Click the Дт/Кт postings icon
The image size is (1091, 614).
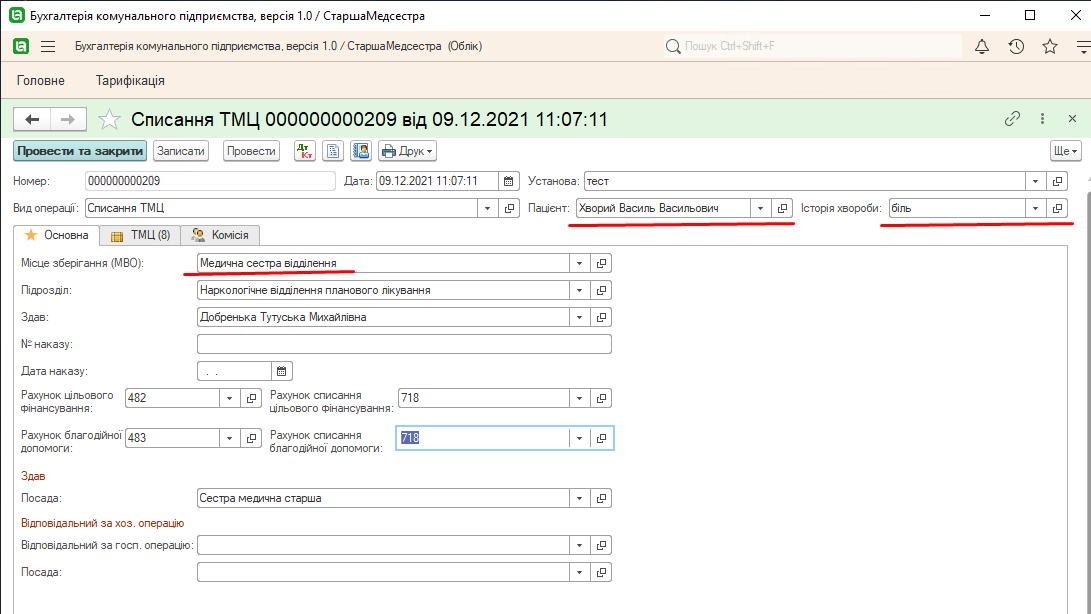(305, 151)
